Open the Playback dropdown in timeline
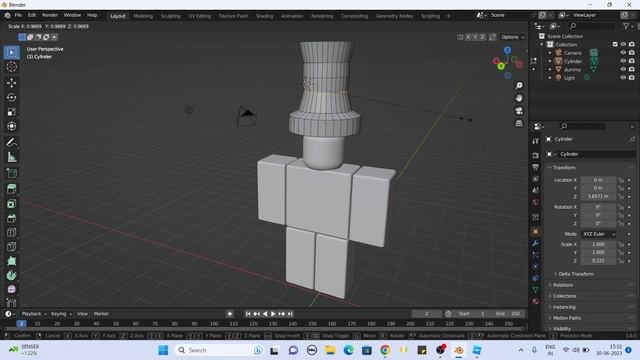The height and width of the screenshot is (360, 640). tap(33, 313)
